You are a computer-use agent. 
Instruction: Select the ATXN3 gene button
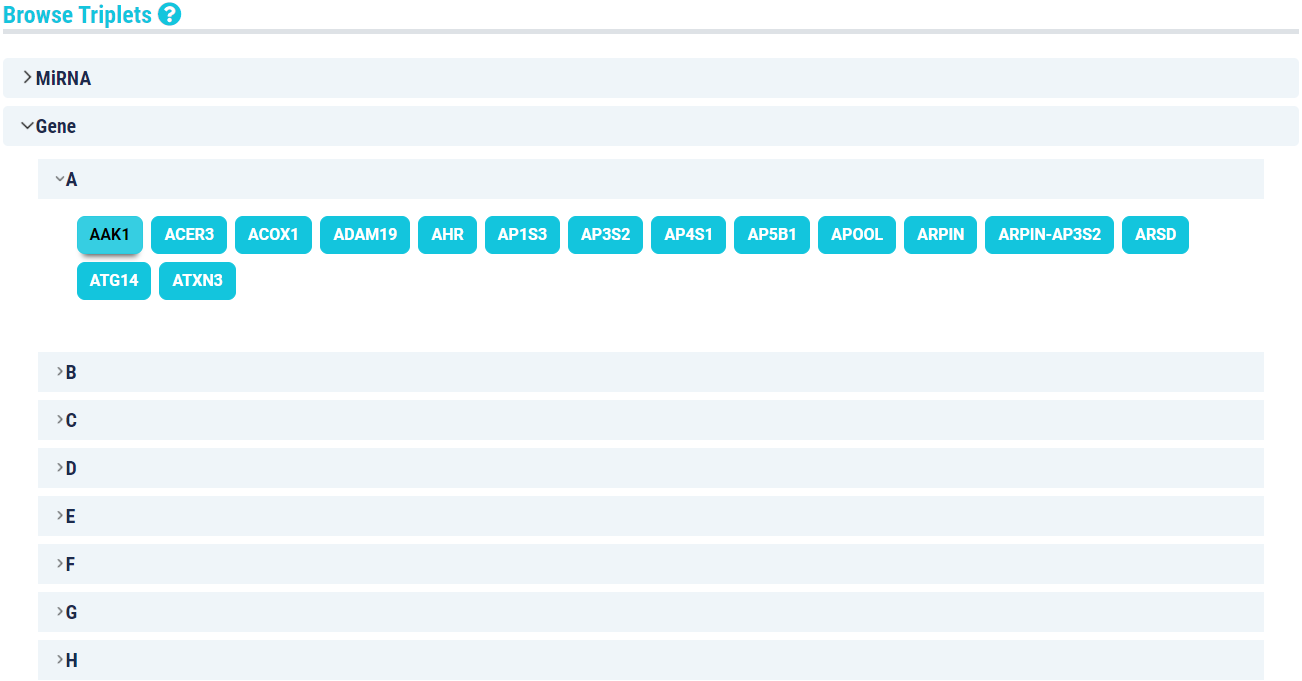point(197,281)
